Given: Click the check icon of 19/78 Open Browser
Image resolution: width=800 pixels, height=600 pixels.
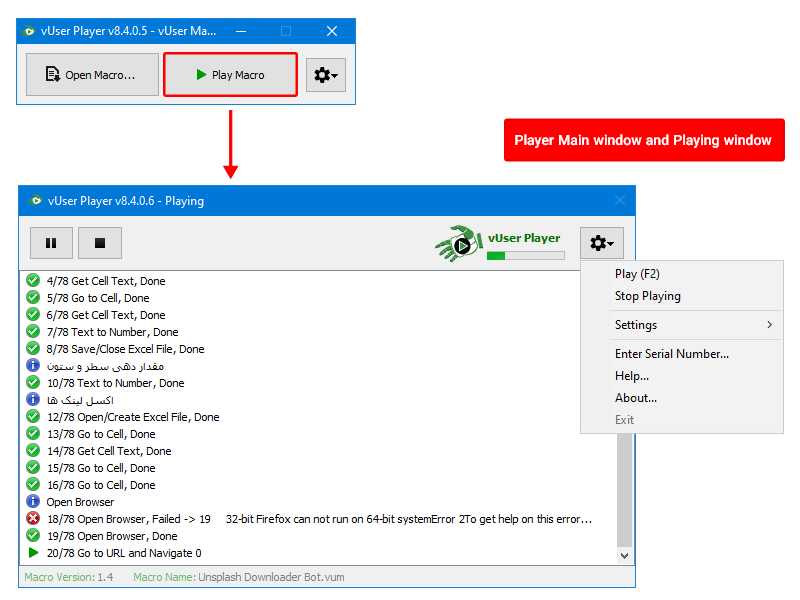Looking at the screenshot, I should [33, 535].
